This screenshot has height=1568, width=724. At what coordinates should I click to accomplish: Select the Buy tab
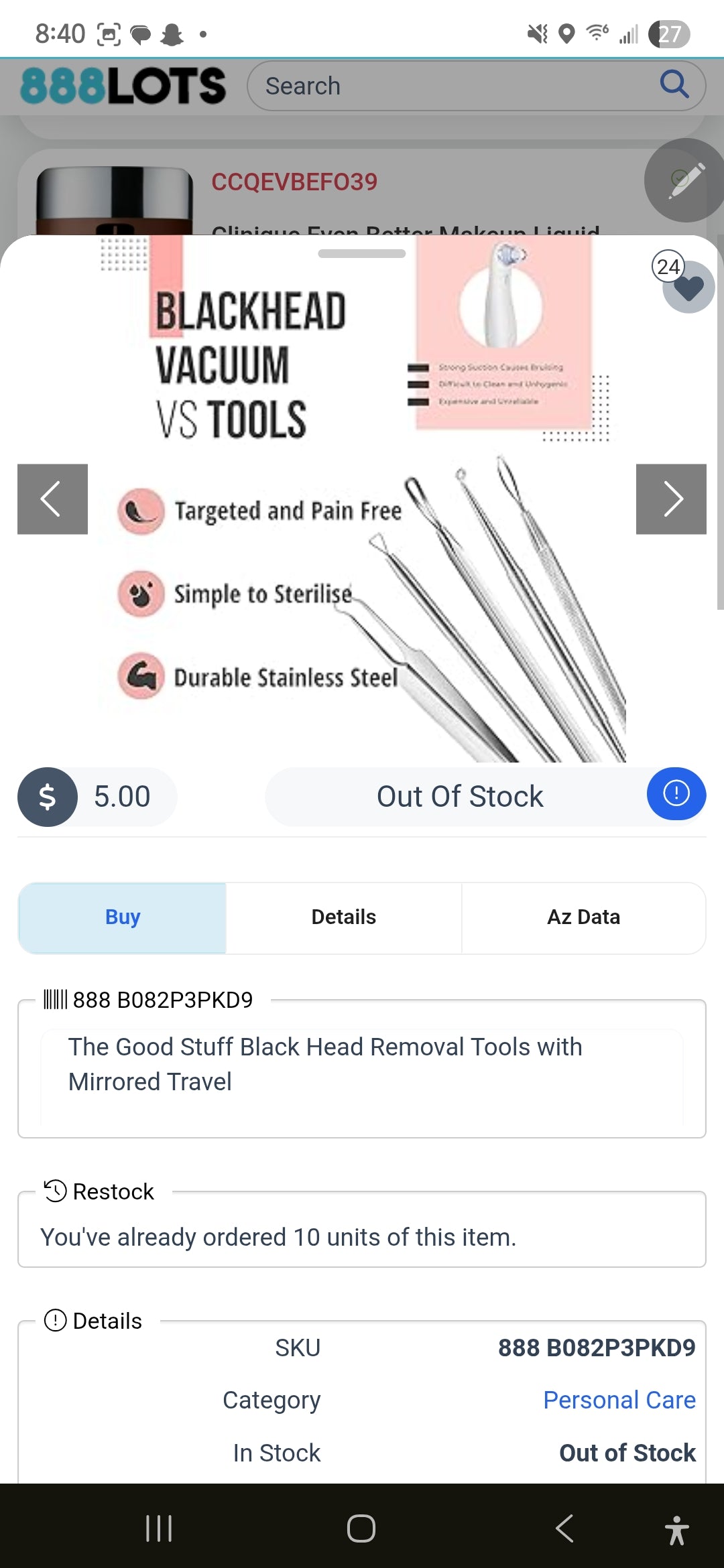pos(123,917)
